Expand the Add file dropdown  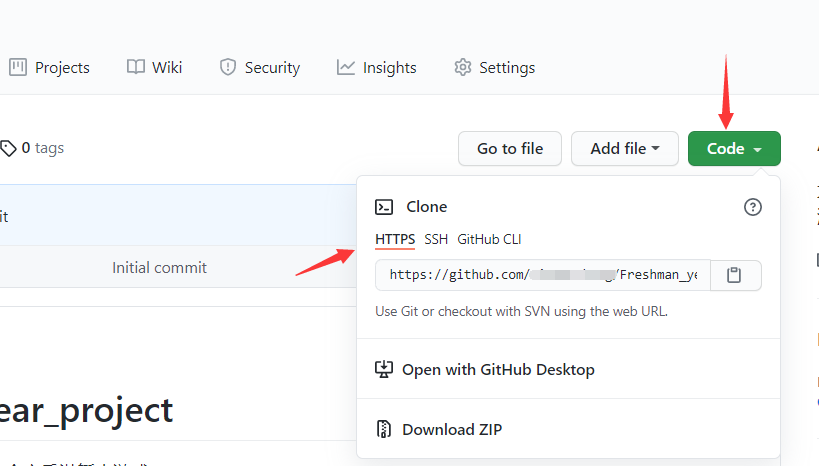point(625,148)
